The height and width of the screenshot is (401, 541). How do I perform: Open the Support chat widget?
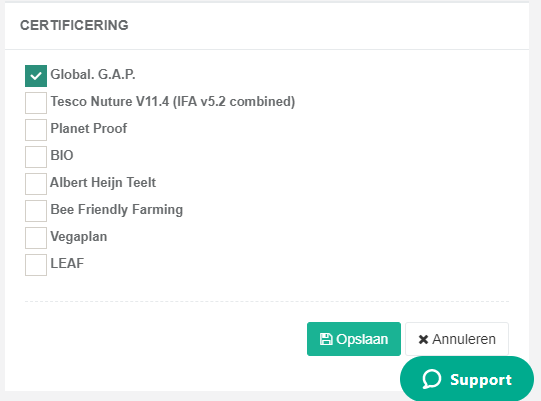(467, 379)
